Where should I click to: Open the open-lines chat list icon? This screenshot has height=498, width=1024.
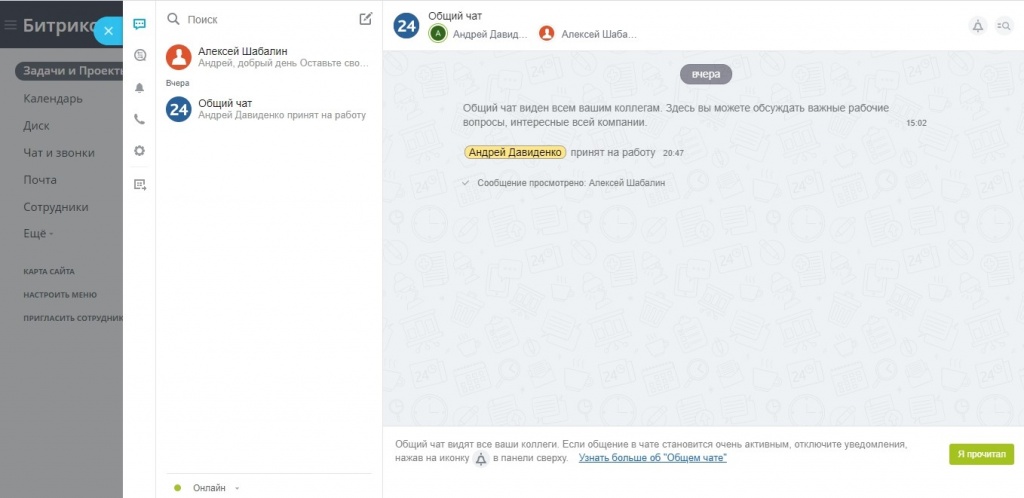pyautogui.click(x=139, y=55)
